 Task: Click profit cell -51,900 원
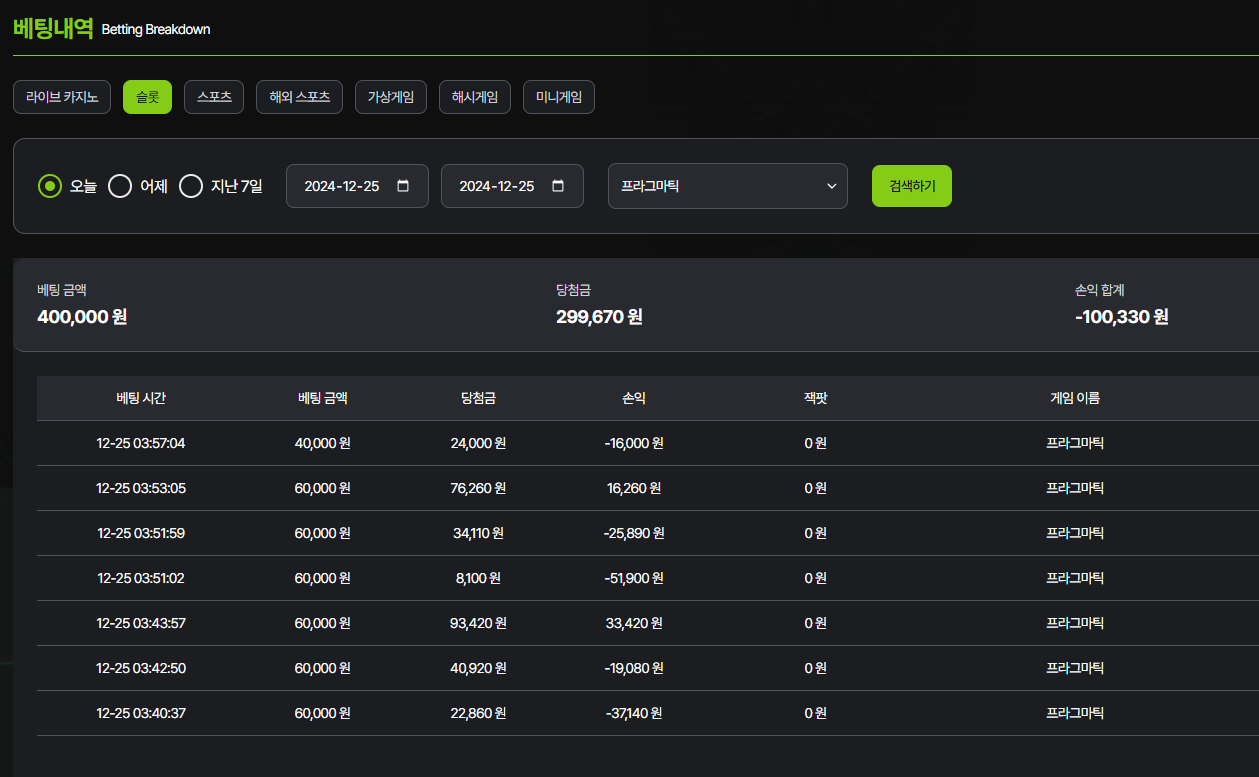634,578
